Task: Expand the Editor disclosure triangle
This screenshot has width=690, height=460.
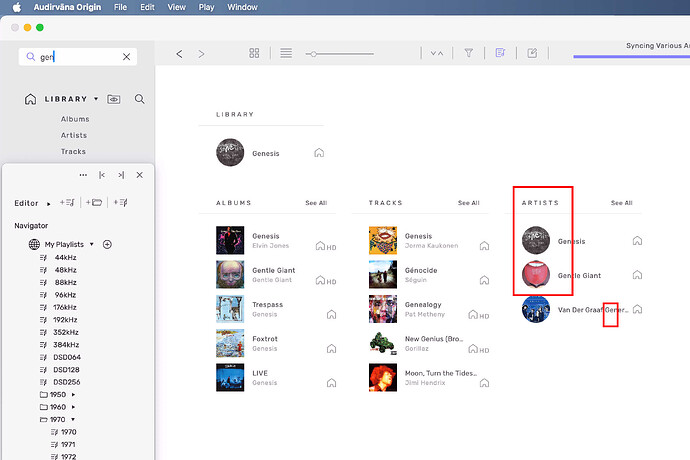Action: point(48,203)
